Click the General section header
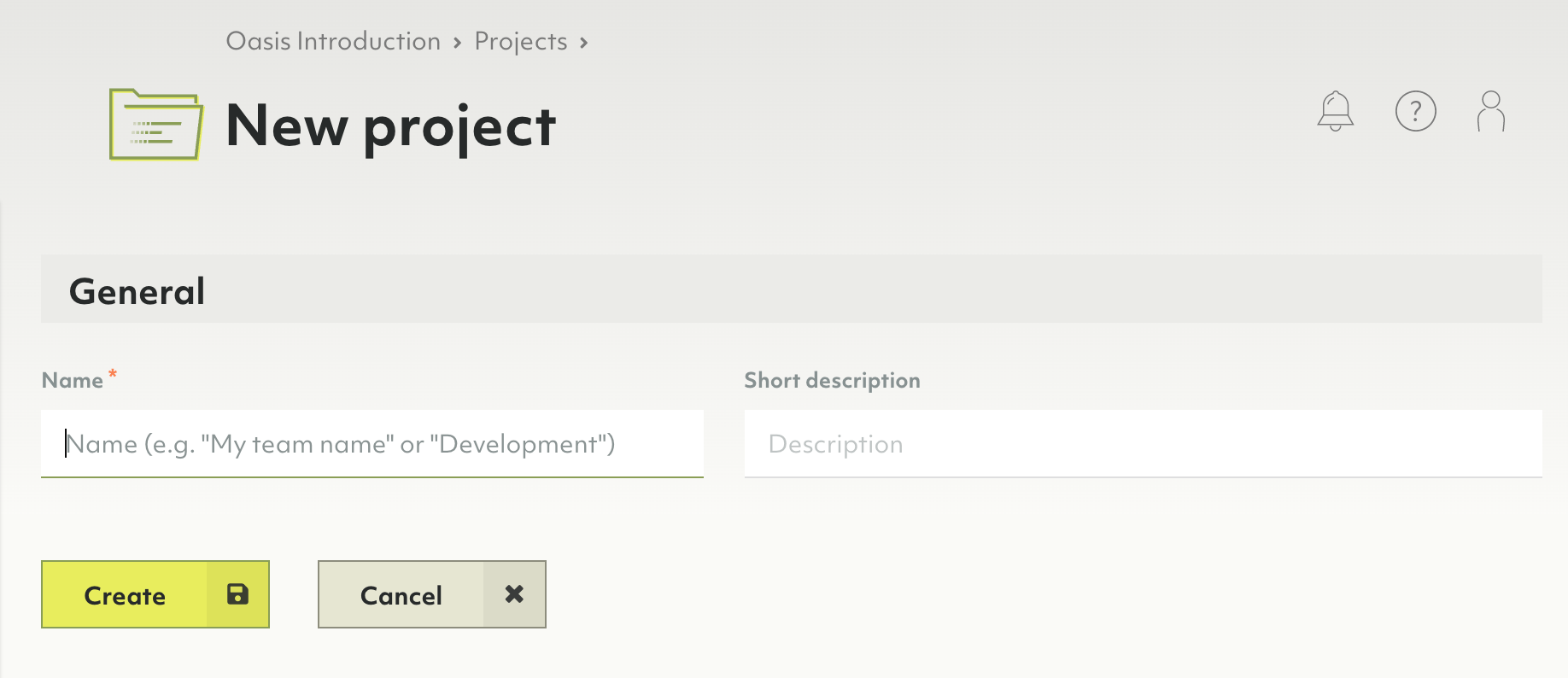Screen dimensions: 1568x678 point(137,291)
